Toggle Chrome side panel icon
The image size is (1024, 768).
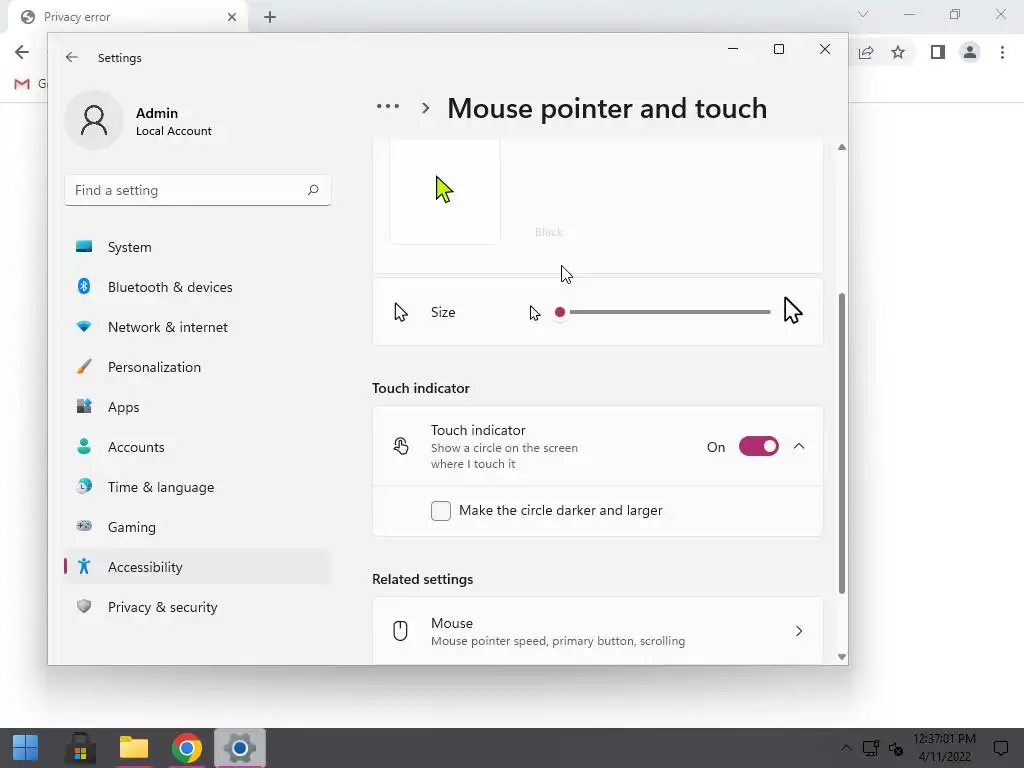[x=938, y=52]
